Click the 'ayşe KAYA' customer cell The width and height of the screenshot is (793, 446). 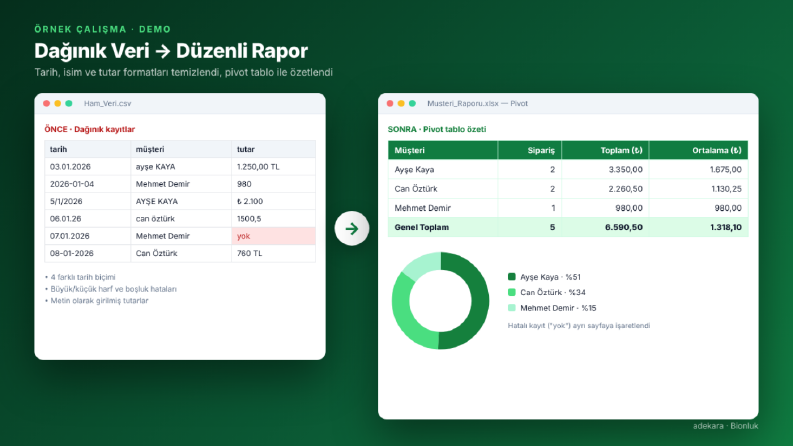pos(181,166)
